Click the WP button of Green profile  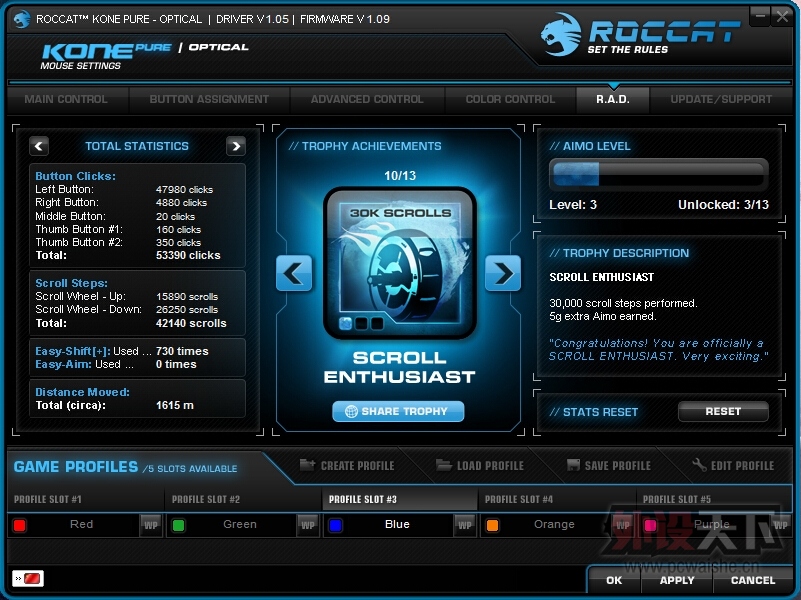point(308,525)
